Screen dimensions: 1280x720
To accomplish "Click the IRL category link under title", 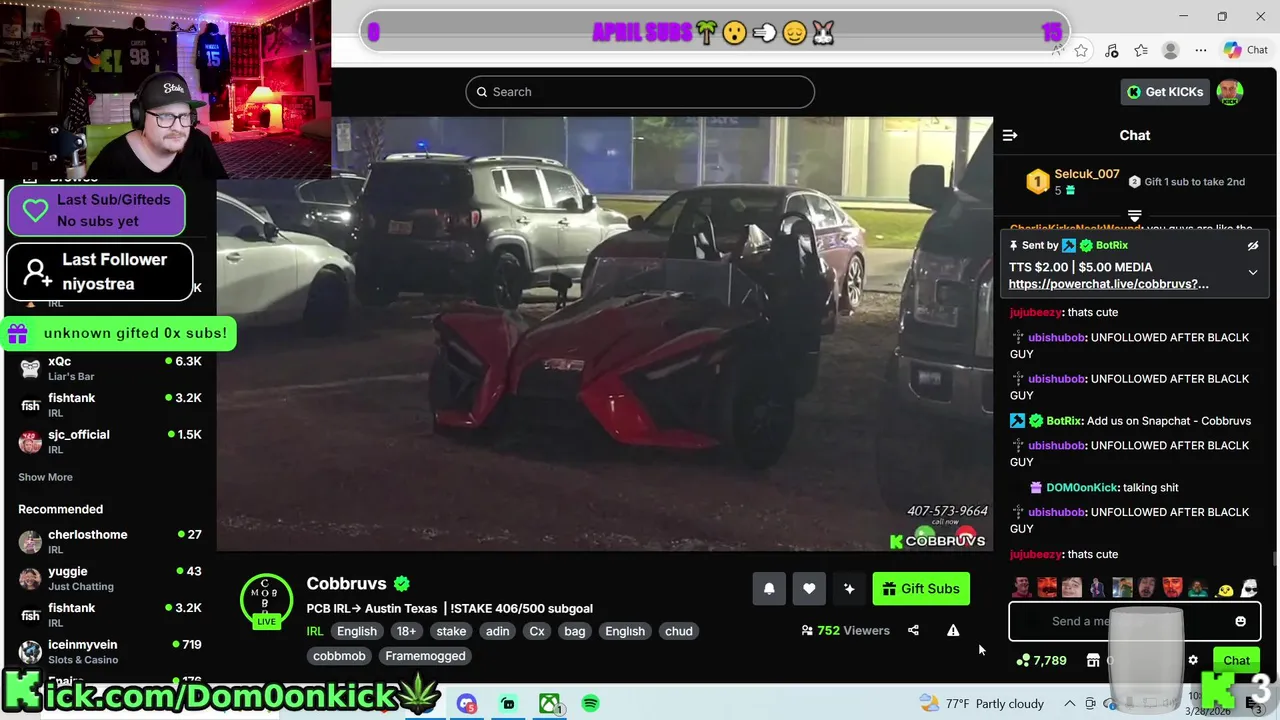I will tap(314, 631).
